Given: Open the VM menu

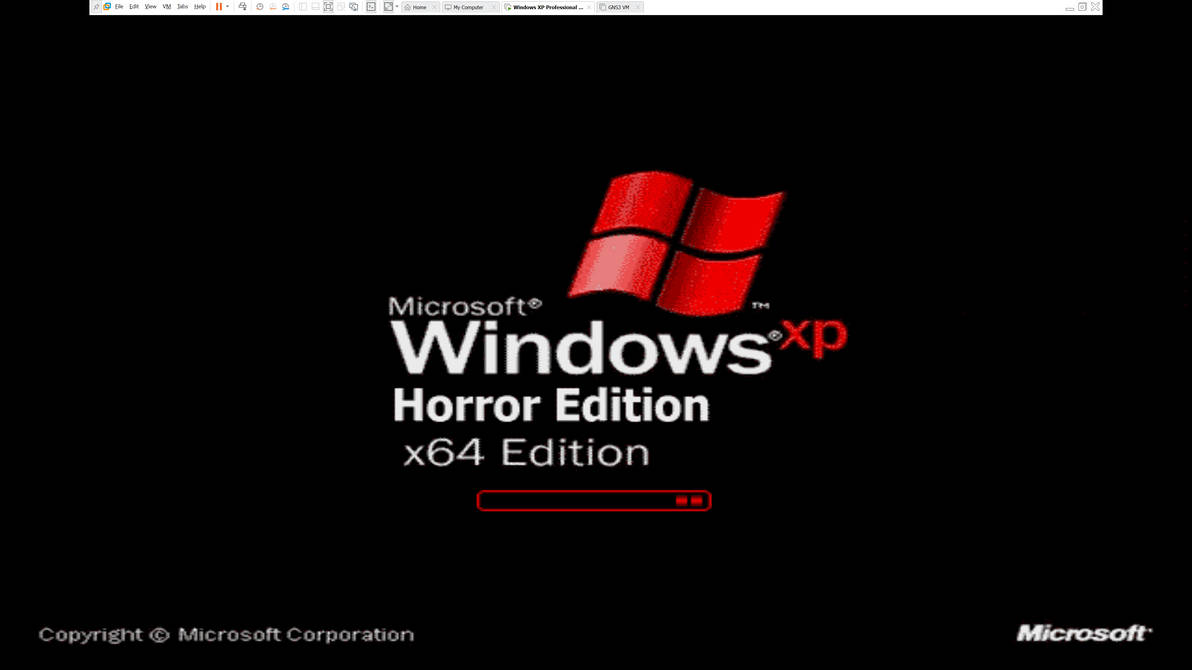Looking at the screenshot, I should pyautogui.click(x=167, y=7).
